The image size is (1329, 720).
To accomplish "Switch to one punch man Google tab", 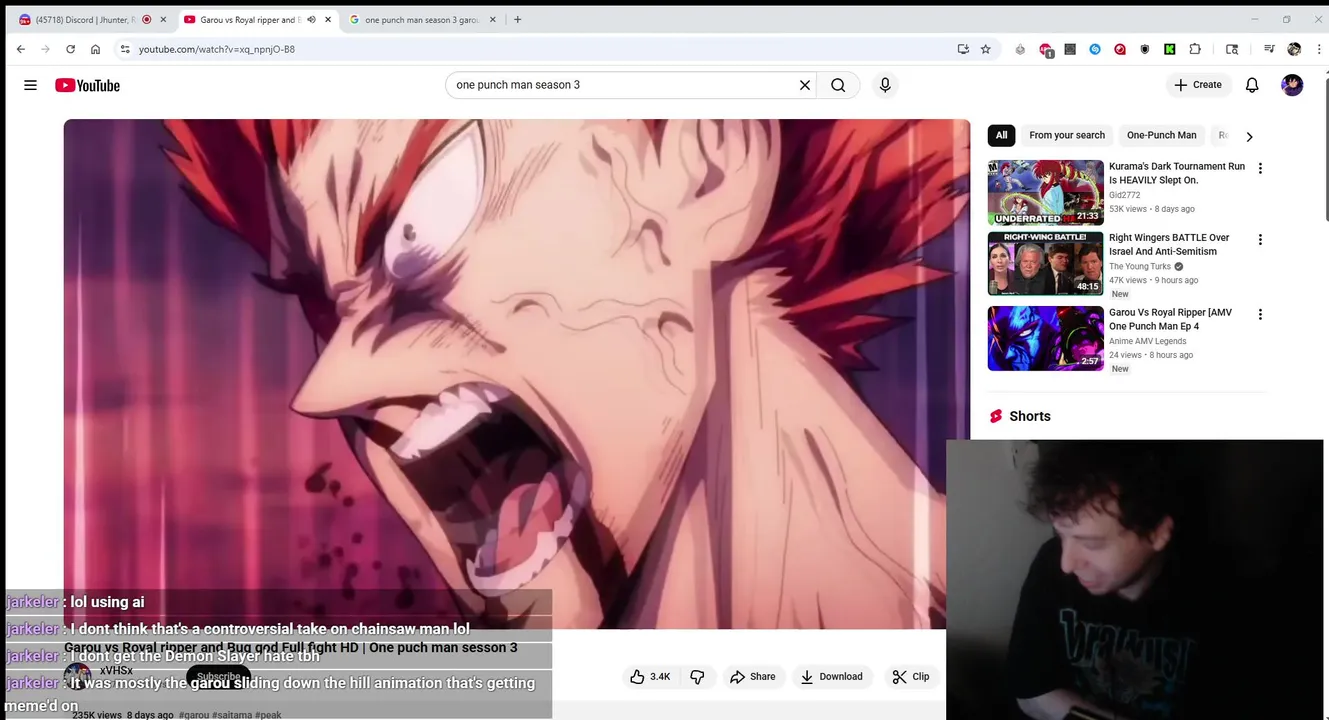I will point(420,19).
